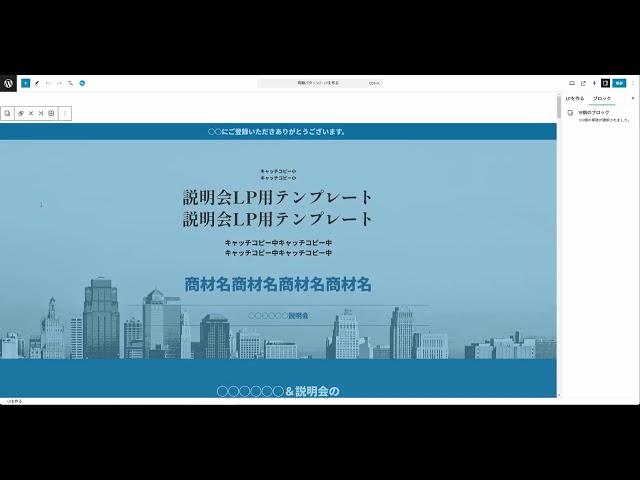Close the settings sidebar
This screenshot has height=480, width=640.
[x=632, y=98]
